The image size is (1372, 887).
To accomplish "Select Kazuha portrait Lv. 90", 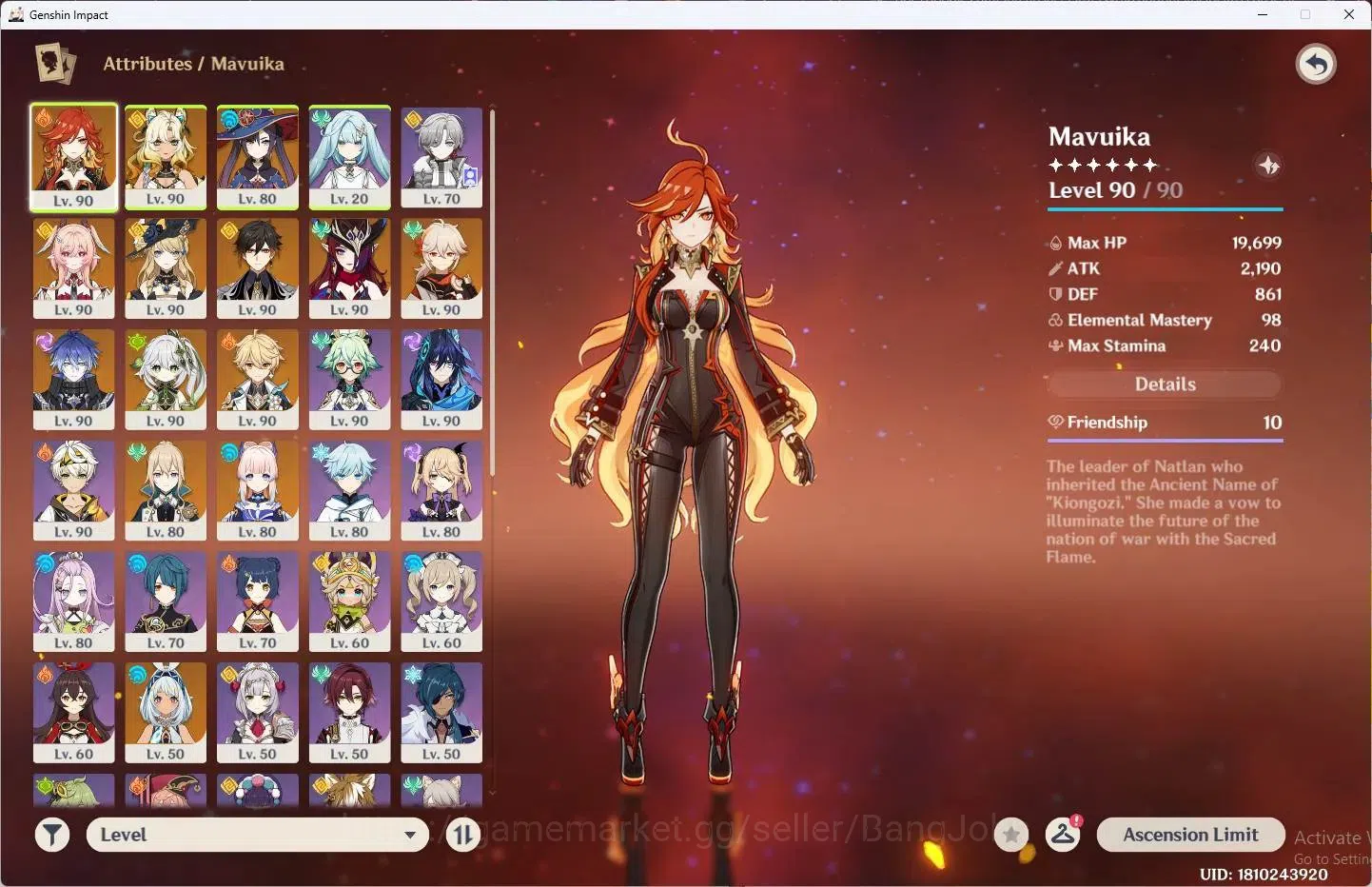I will click(441, 268).
